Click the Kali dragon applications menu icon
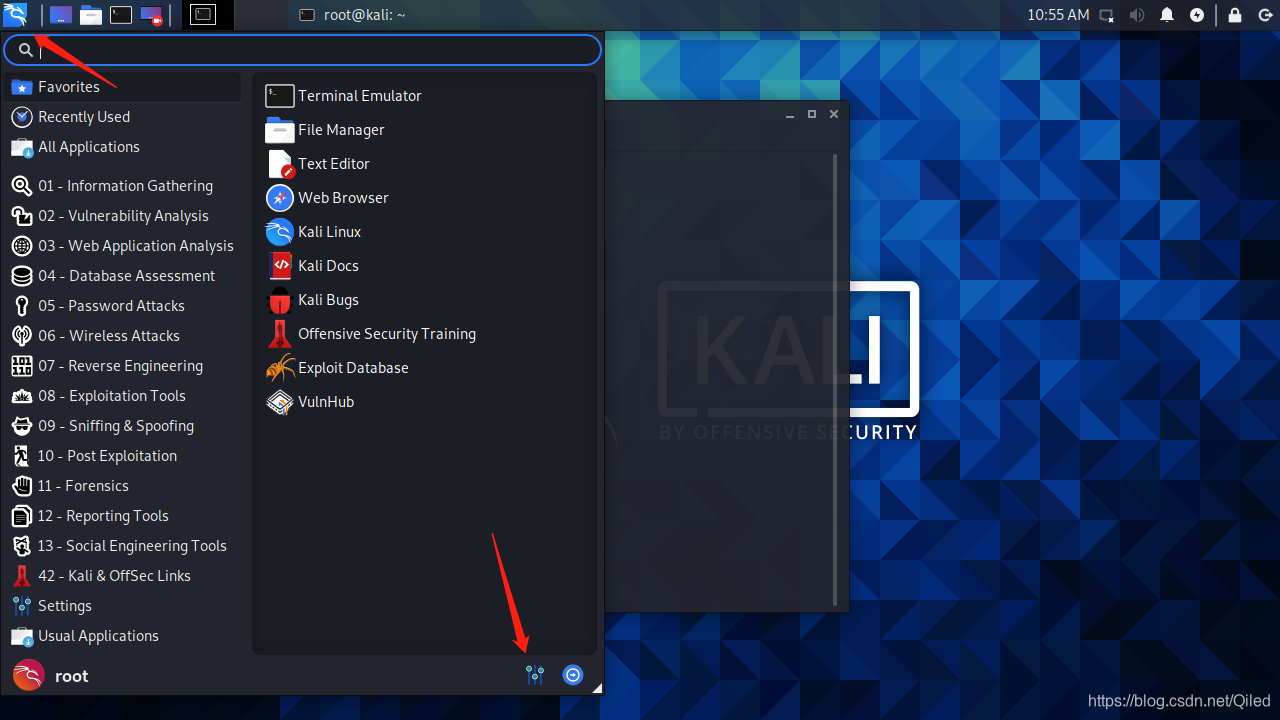Screen dimensions: 1280x720 coord(15,14)
